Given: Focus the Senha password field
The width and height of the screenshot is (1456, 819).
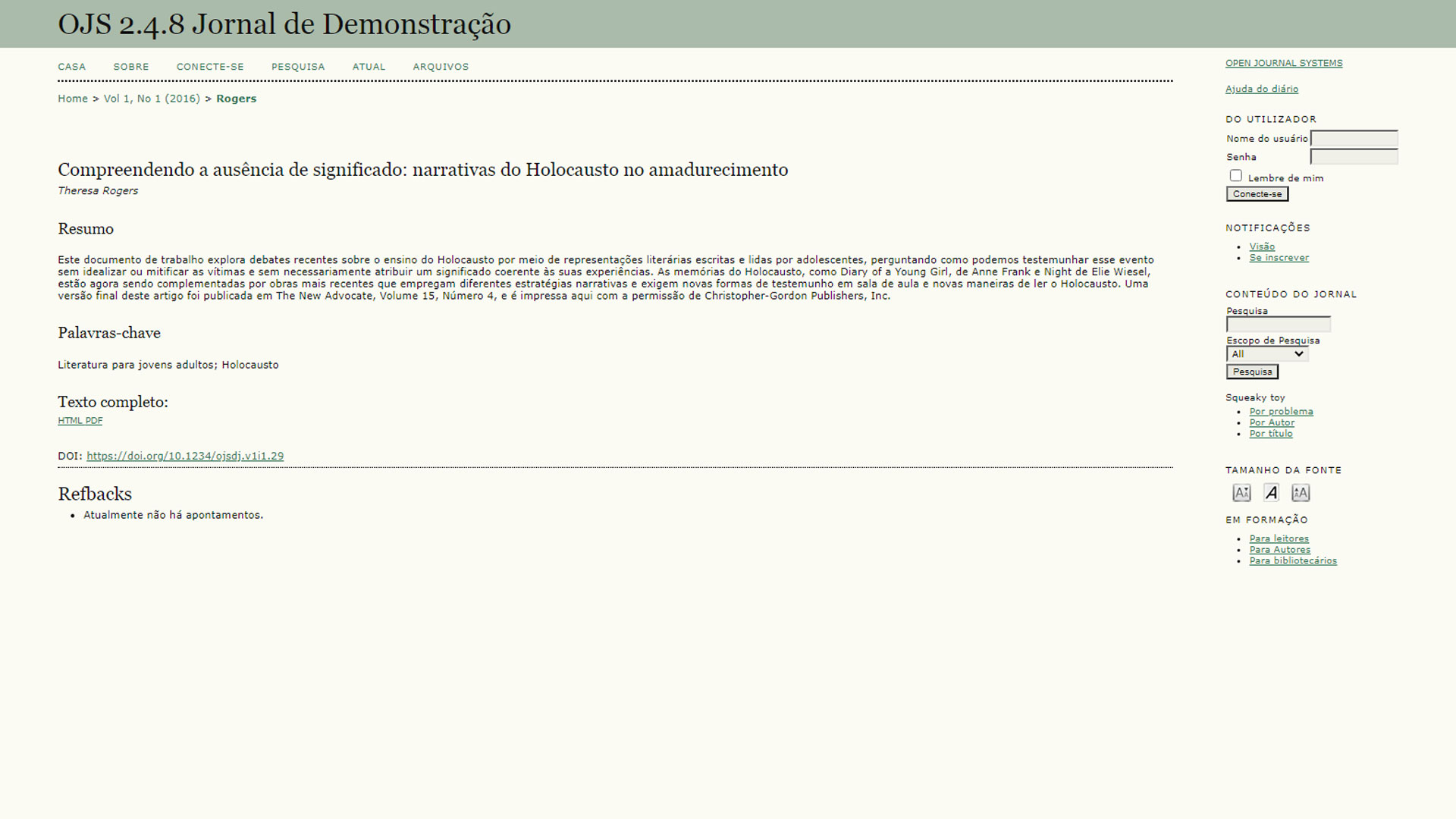Looking at the screenshot, I should [x=1354, y=157].
